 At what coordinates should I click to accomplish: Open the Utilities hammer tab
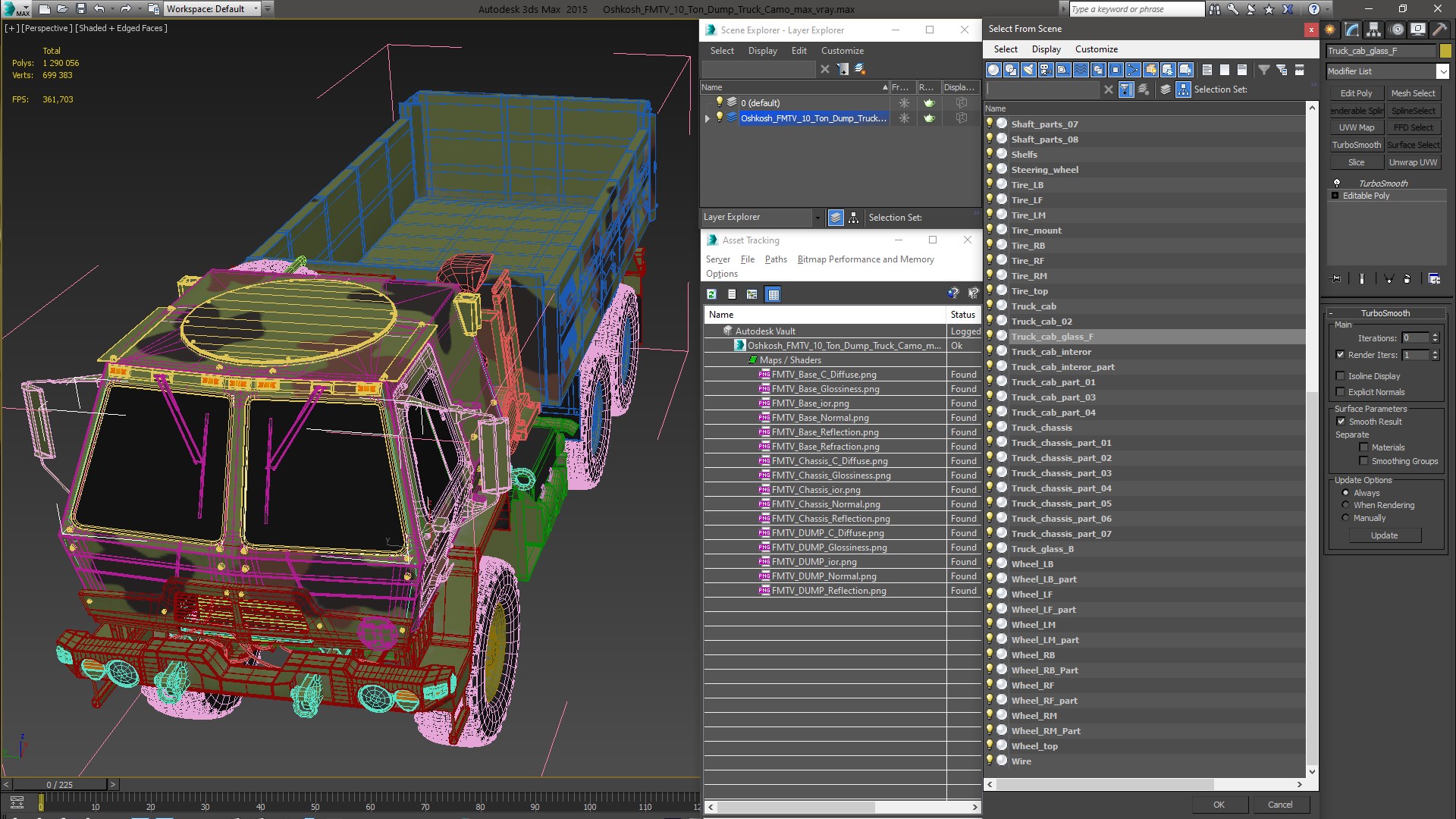coord(1439,30)
